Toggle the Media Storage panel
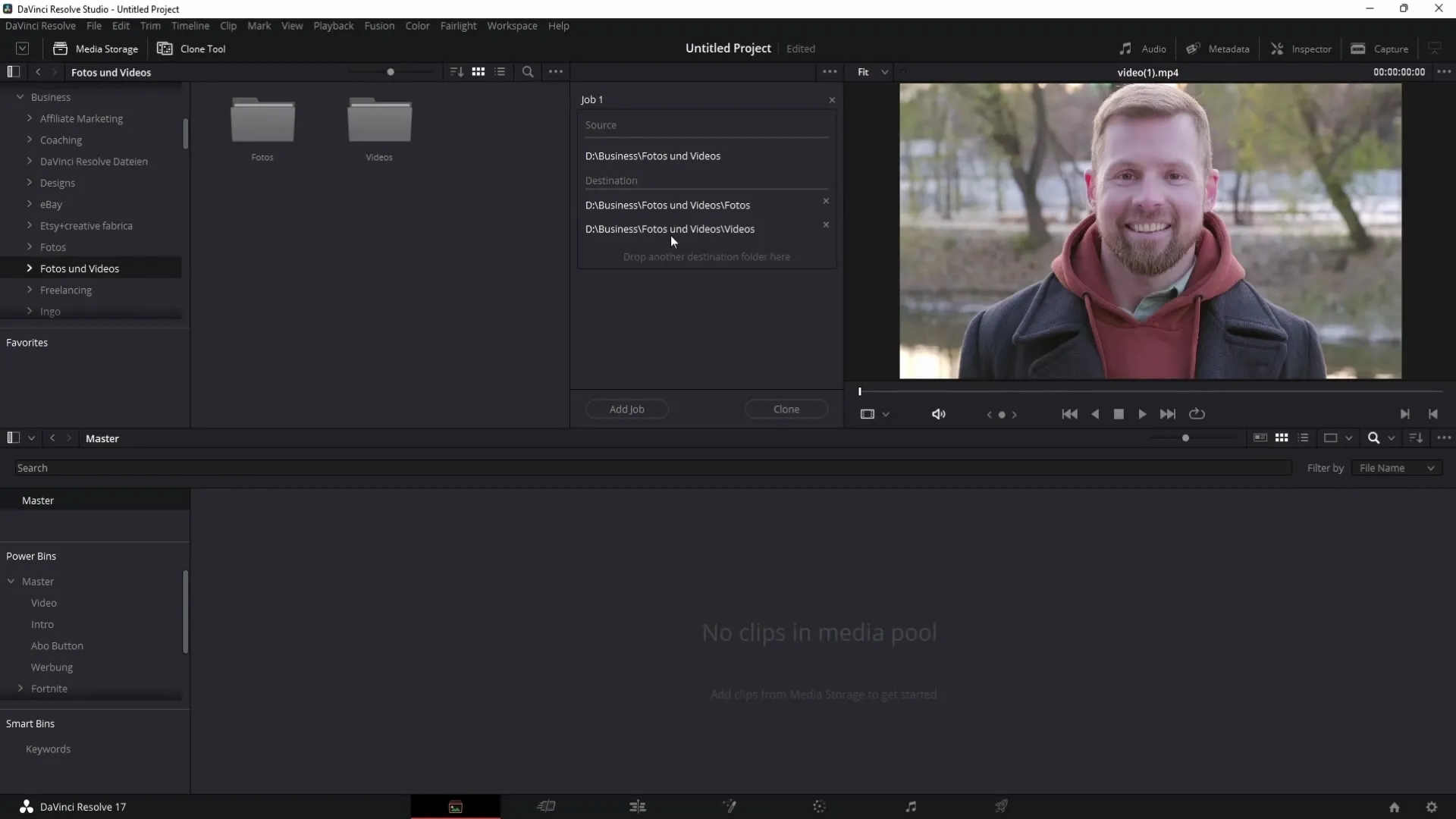Image resolution: width=1456 pixels, height=819 pixels. click(x=96, y=49)
